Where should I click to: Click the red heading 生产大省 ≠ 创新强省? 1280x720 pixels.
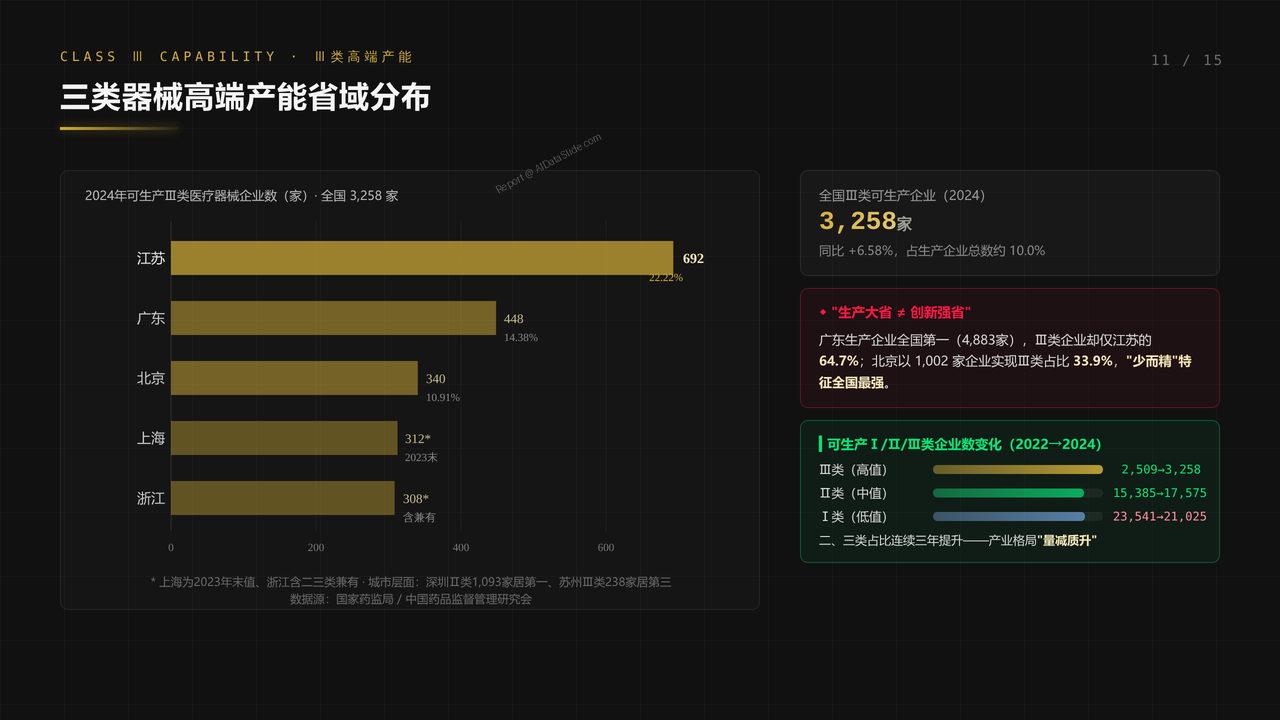click(895, 312)
